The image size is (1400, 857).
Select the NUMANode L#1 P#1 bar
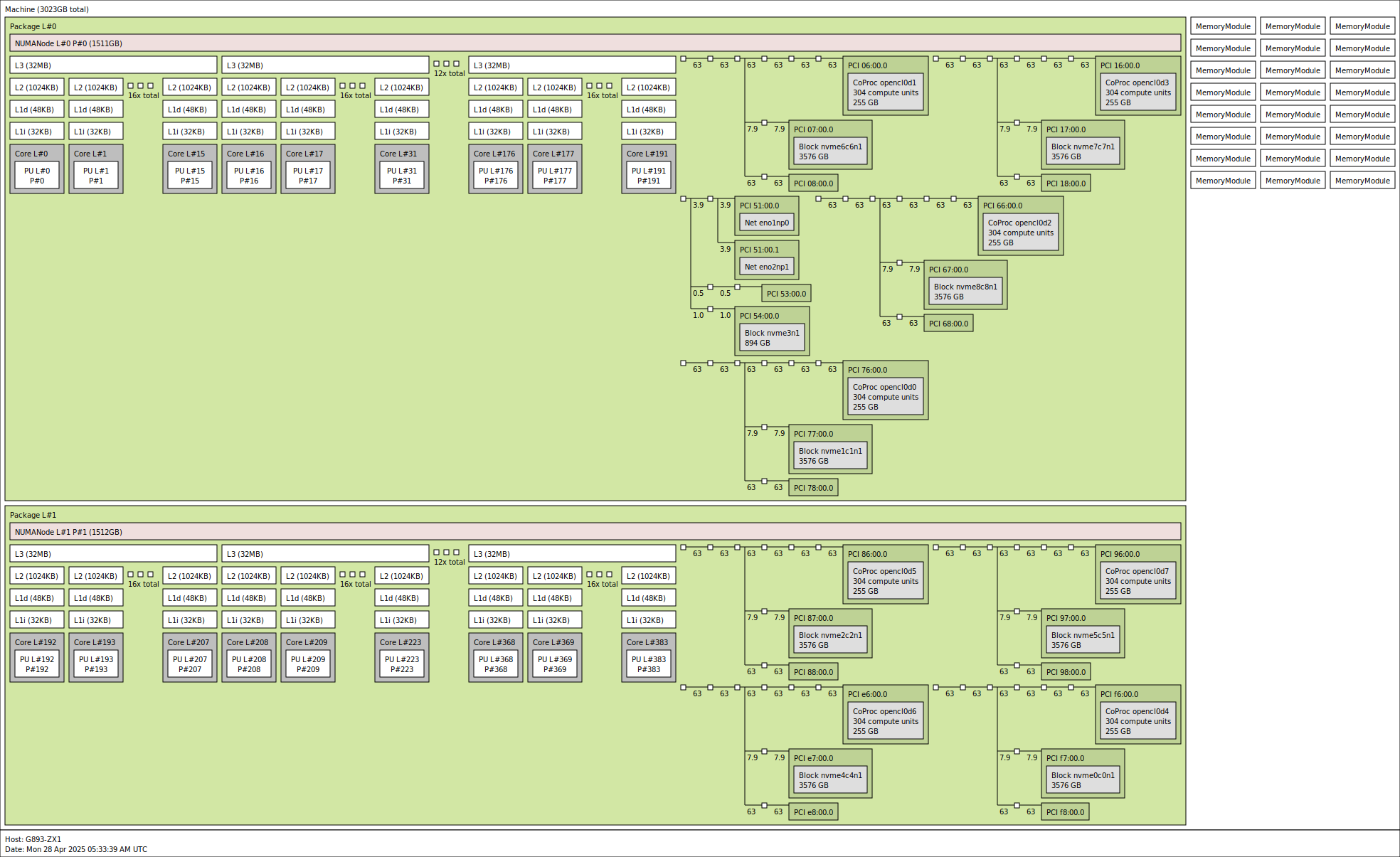(595, 532)
